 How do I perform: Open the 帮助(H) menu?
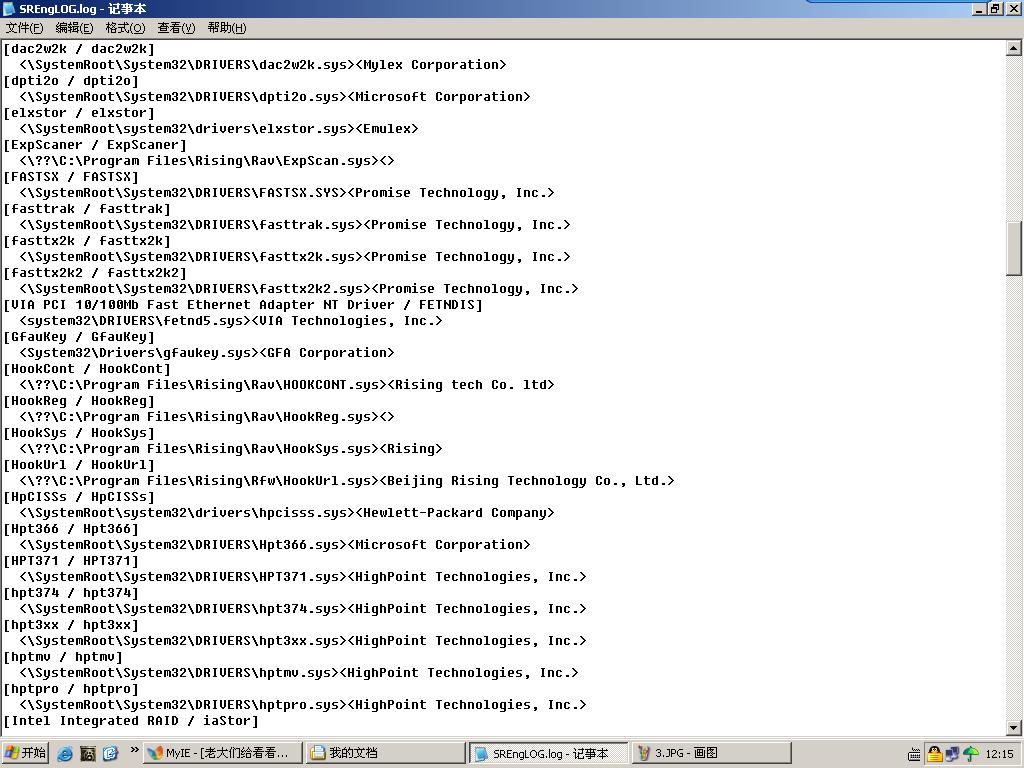pyautogui.click(x=227, y=27)
